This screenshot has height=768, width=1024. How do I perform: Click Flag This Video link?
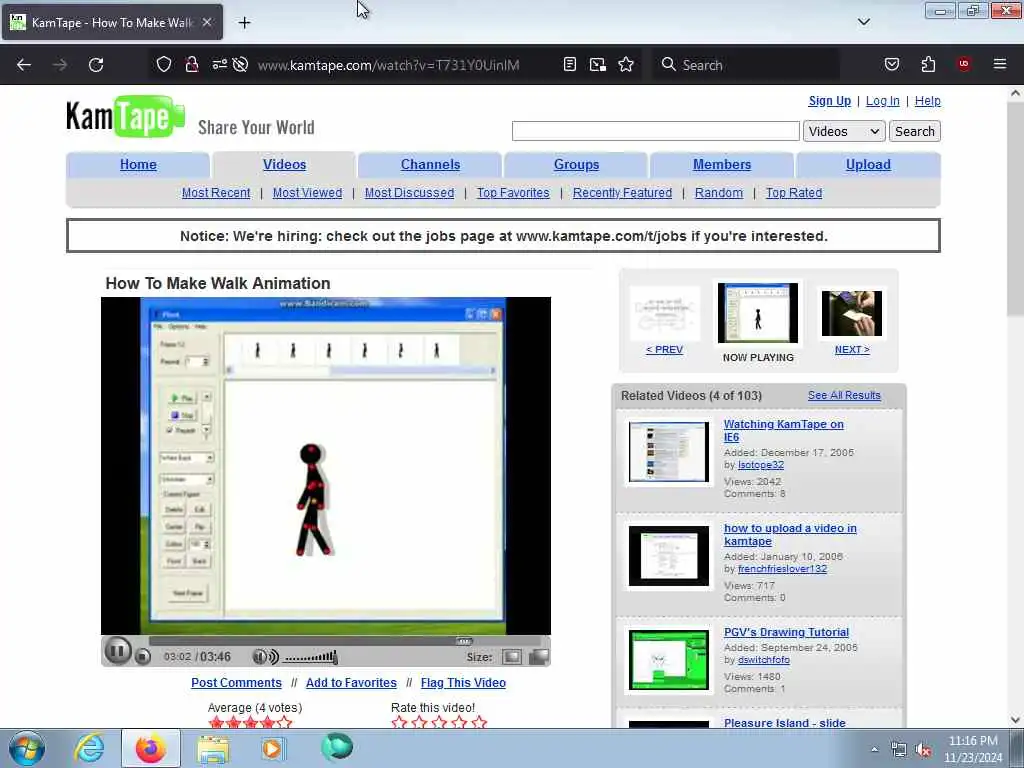pyautogui.click(x=463, y=682)
